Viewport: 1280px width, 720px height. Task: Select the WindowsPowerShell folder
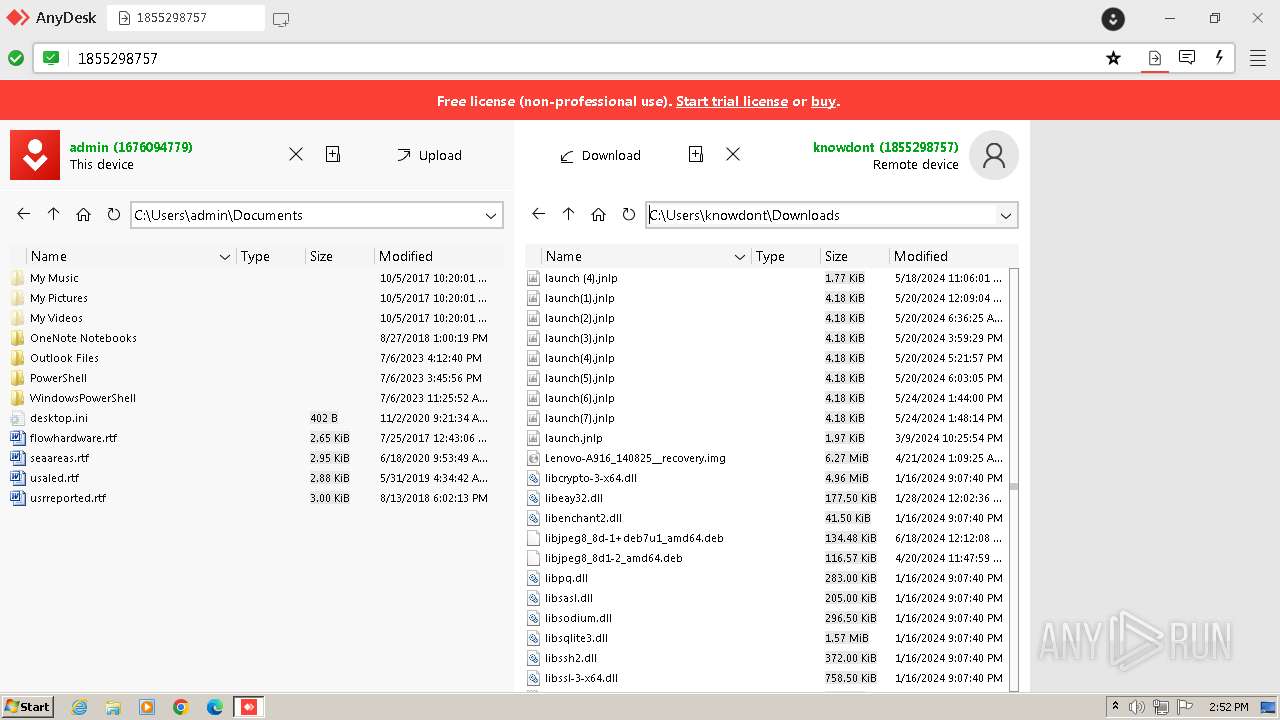pos(82,398)
